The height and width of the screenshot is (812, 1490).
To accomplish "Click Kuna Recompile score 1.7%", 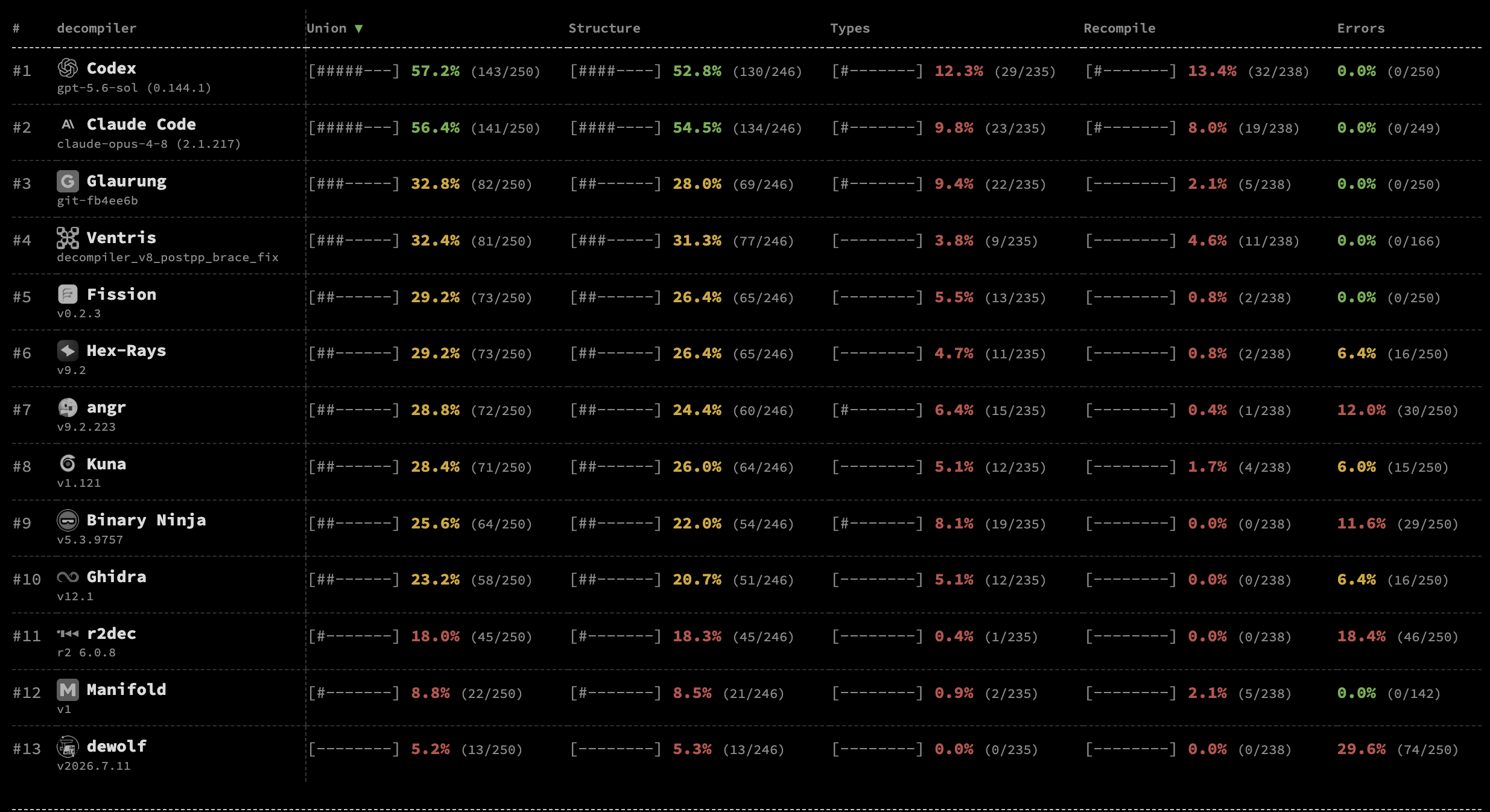I will (x=1208, y=467).
